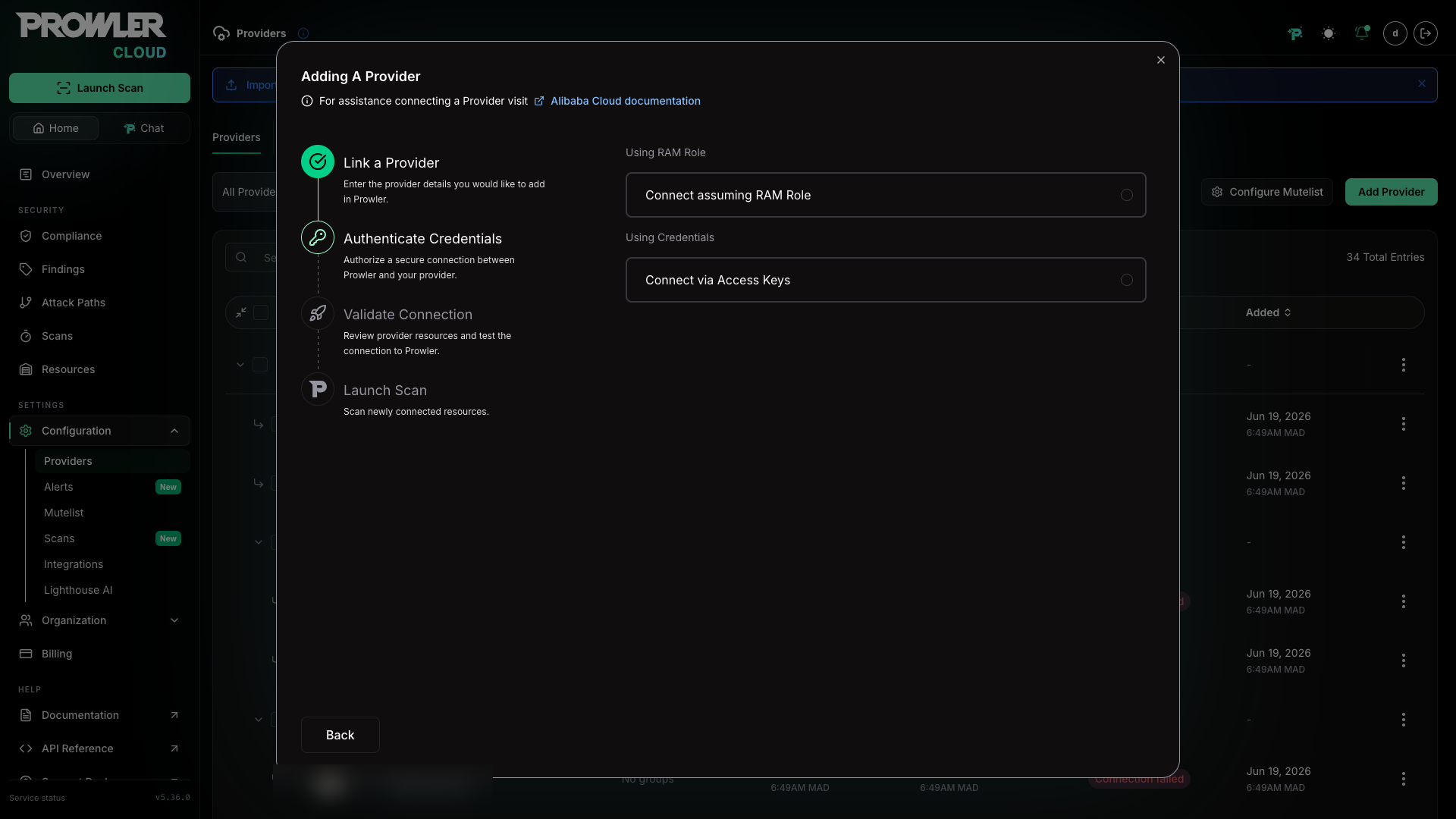Click the Back button in dialog
Screen dimensions: 1456x819
[x=340, y=735]
